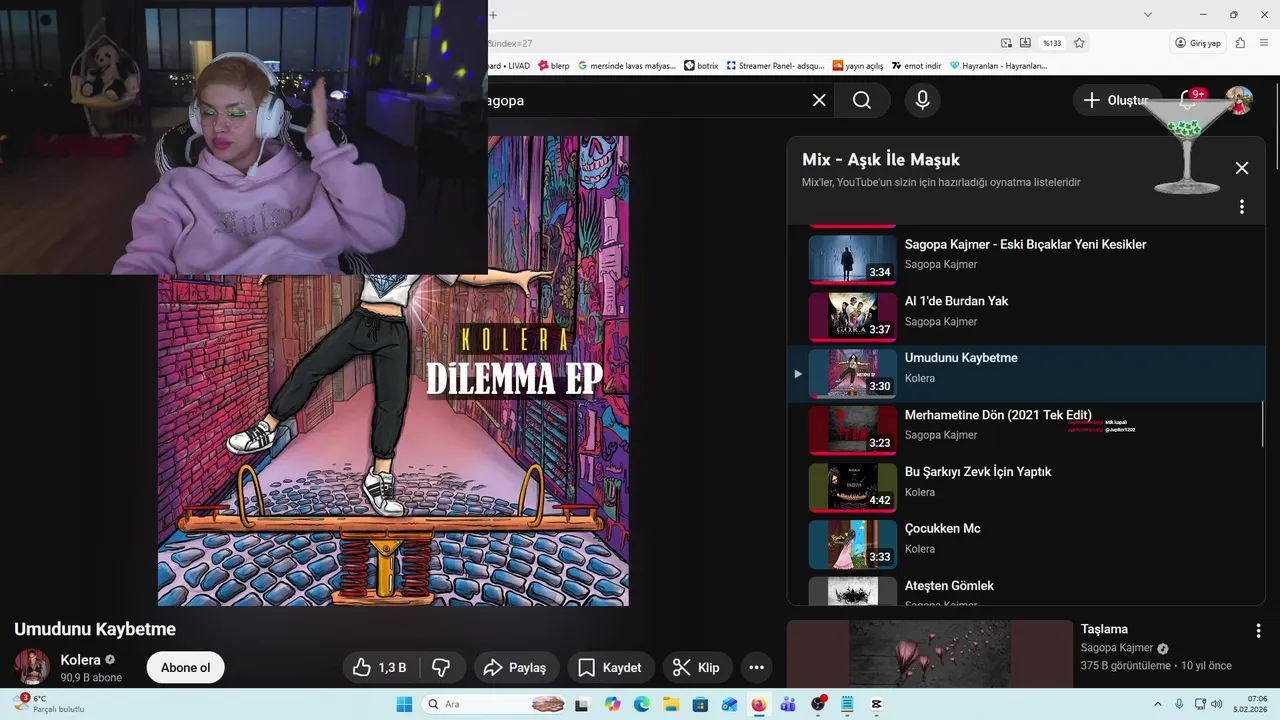Screen dimensions: 1280x720
Task: Open the taskbar volume control
Action: (x=1216, y=704)
